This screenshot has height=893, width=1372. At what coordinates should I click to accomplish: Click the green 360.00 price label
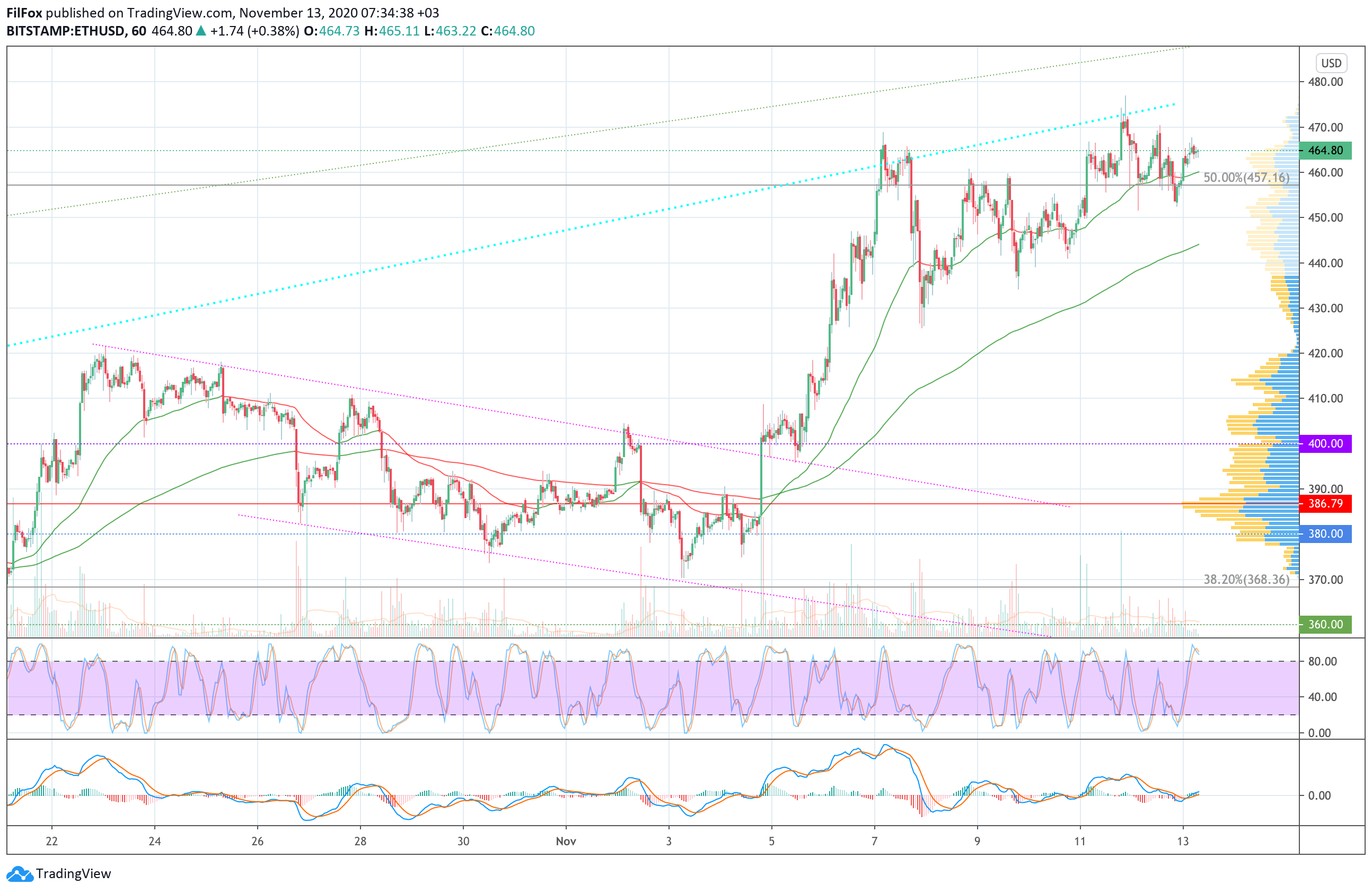(1325, 624)
